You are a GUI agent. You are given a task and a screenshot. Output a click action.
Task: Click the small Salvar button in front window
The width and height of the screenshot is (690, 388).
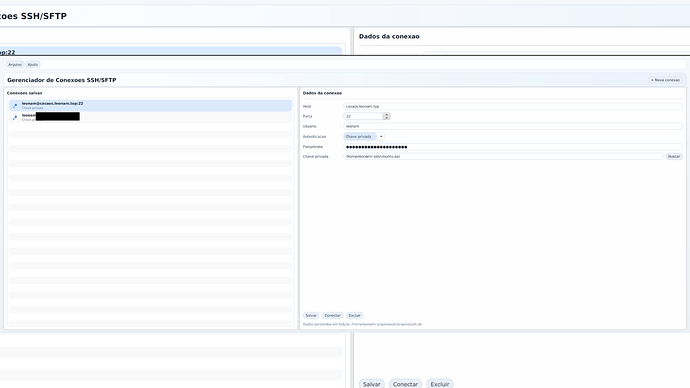pos(311,315)
